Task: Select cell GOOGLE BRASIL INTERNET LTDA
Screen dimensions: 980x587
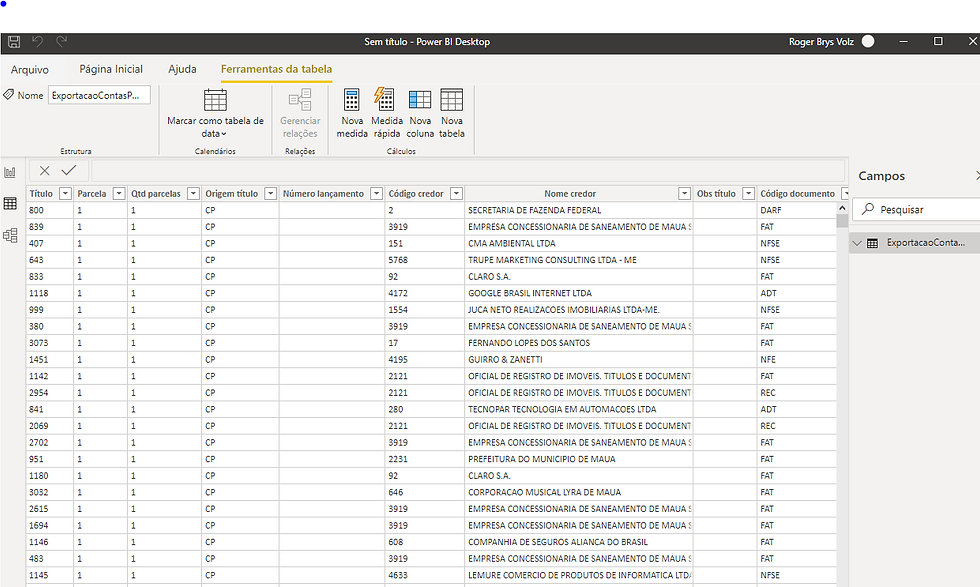Action: [579, 293]
